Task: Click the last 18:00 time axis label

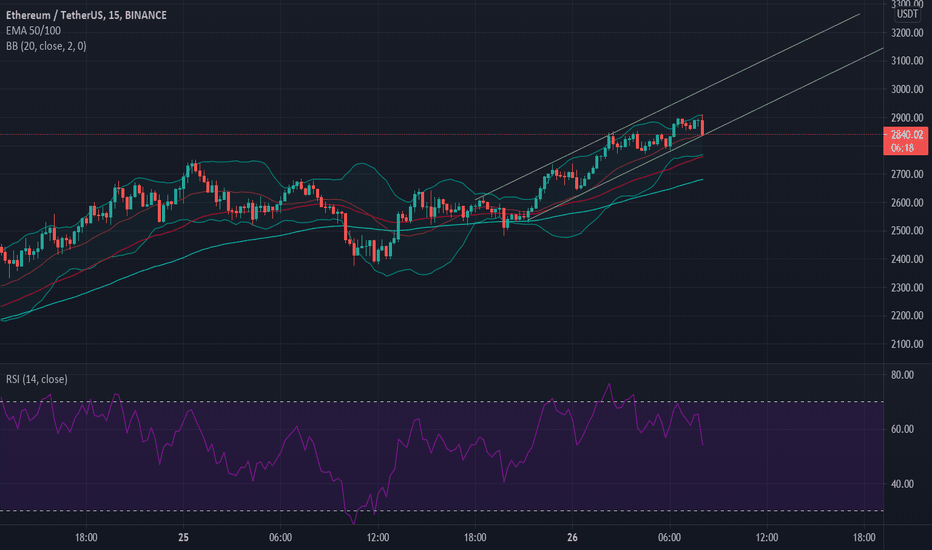Action: click(x=864, y=538)
